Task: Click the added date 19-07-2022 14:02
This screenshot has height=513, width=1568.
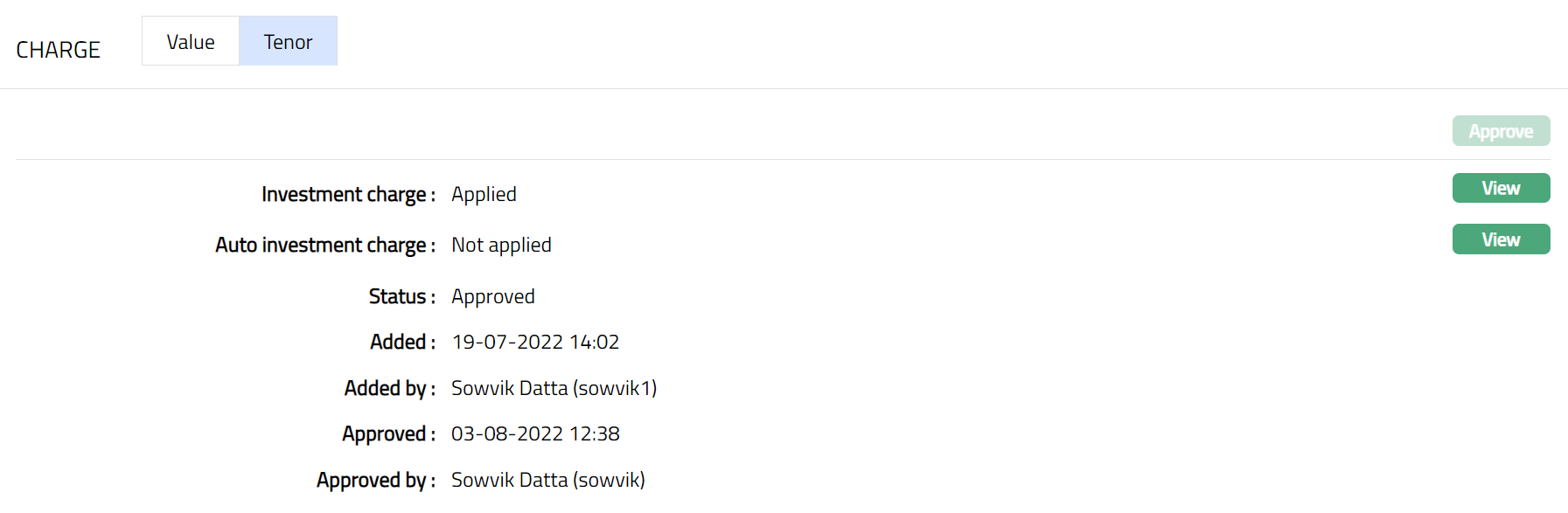Action: tap(535, 342)
